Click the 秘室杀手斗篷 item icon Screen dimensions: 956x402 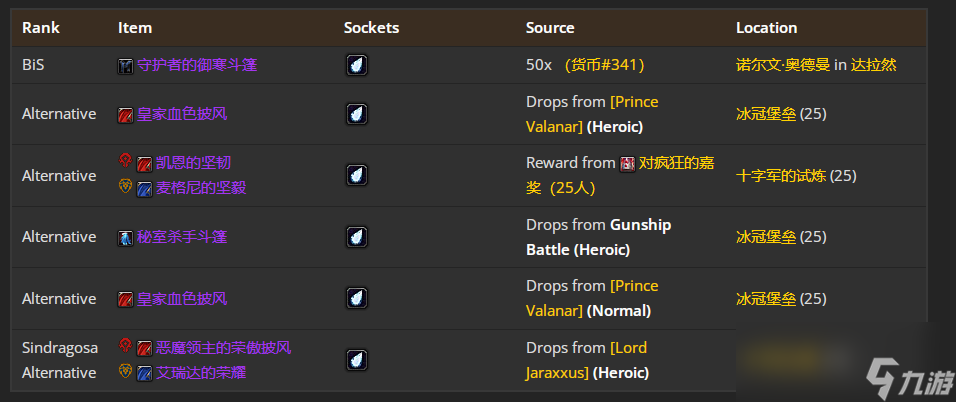click(x=126, y=238)
